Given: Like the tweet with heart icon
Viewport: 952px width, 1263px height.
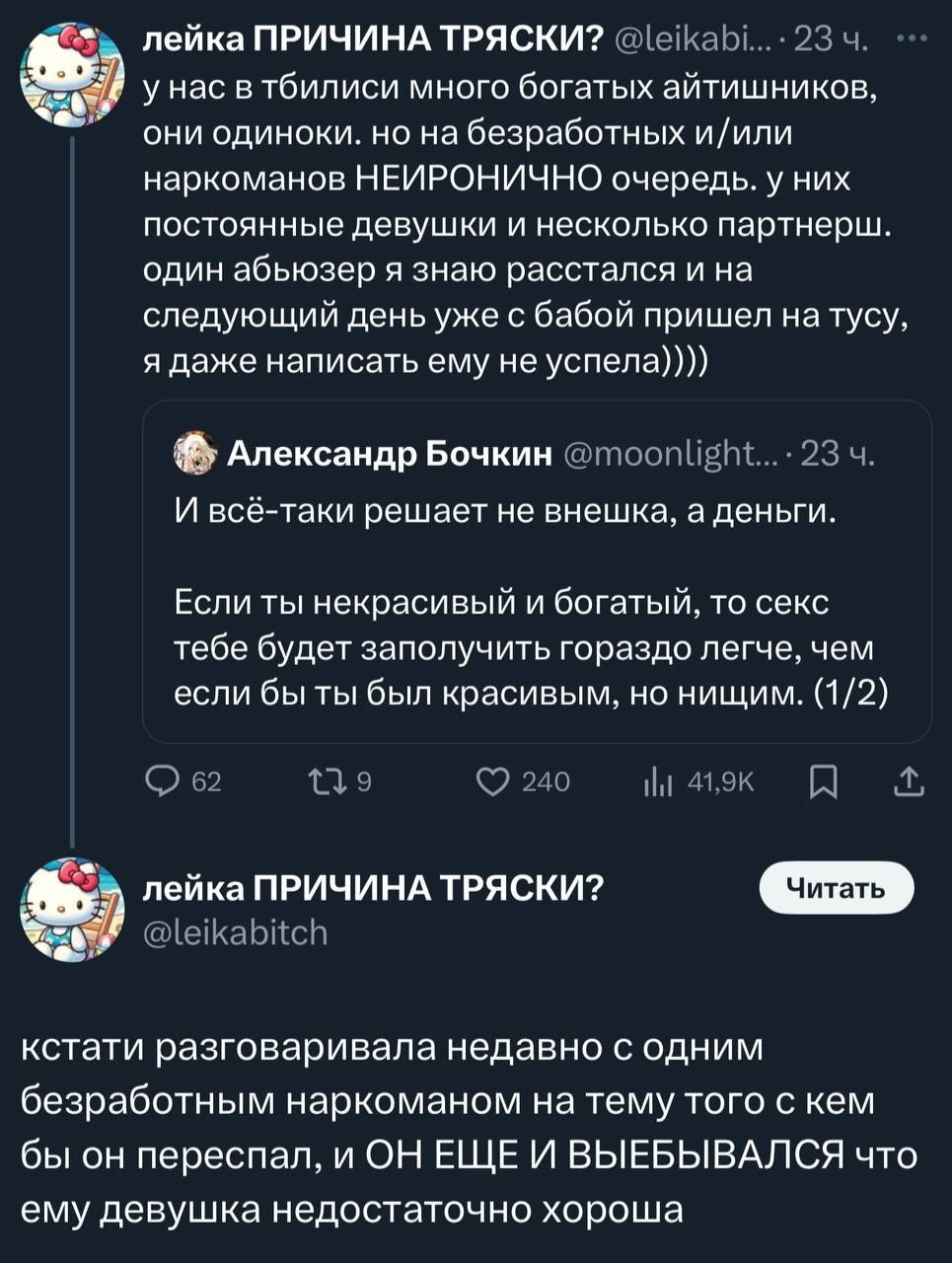Looking at the screenshot, I should (490, 782).
